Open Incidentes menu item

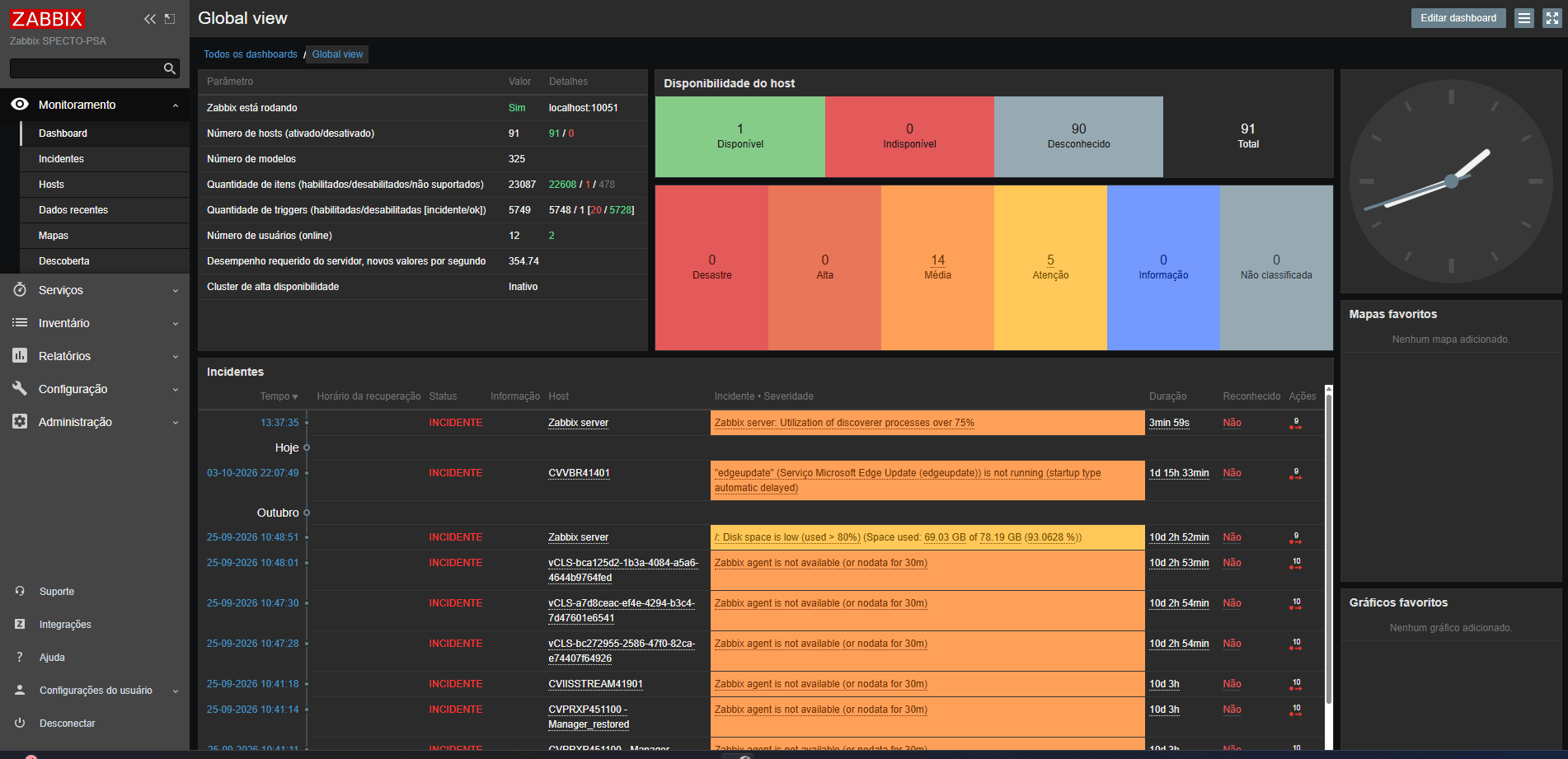(106, 158)
